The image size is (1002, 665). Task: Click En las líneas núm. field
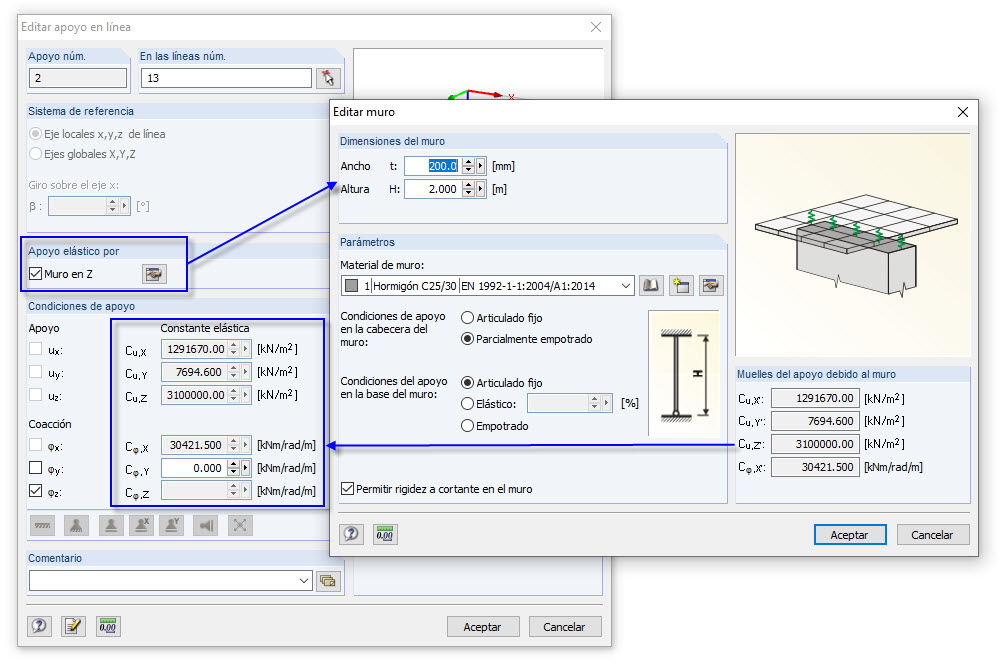coord(226,78)
